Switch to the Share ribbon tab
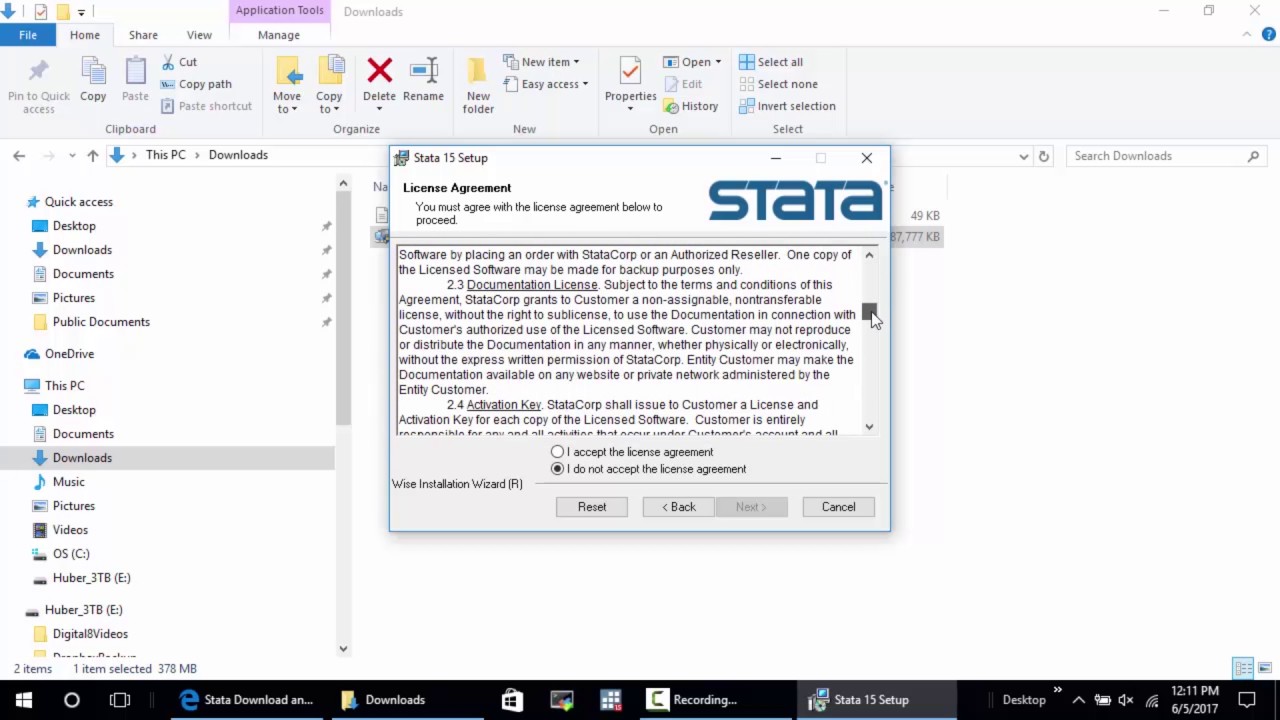Viewport: 1280px width, 720px height. (x=143, y=35)
